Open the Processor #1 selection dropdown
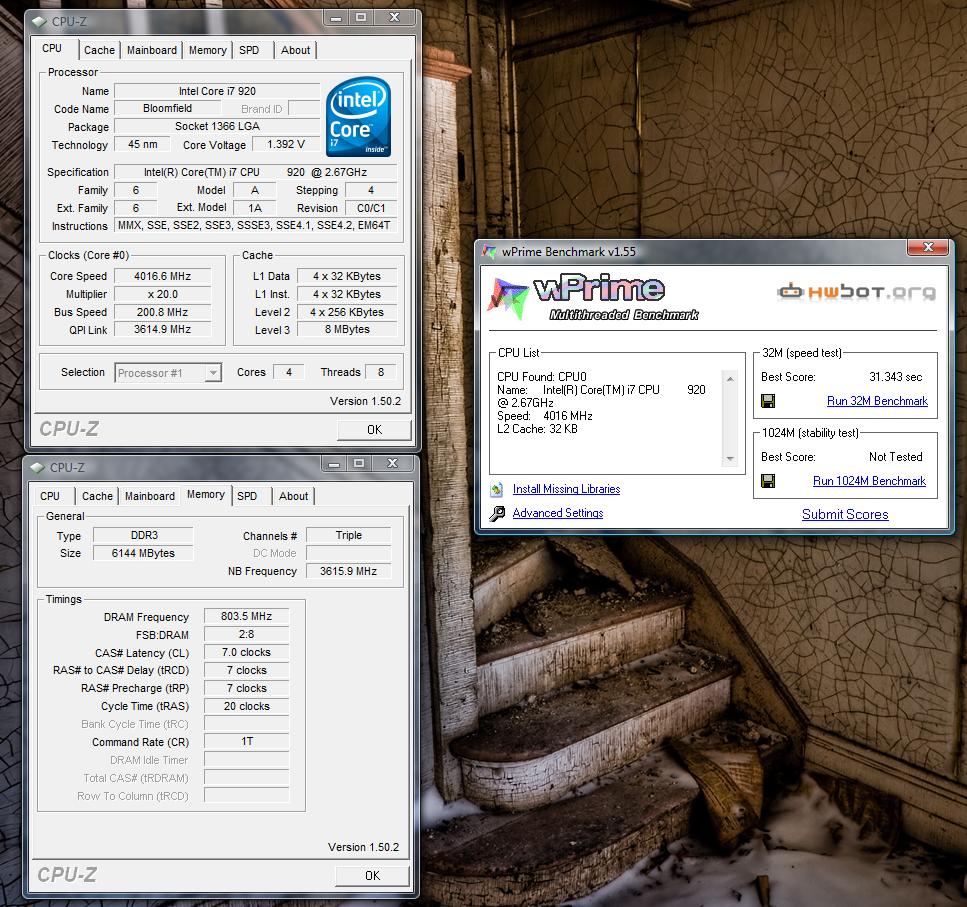This screenshot has height=907, width=967. point(213,372)
